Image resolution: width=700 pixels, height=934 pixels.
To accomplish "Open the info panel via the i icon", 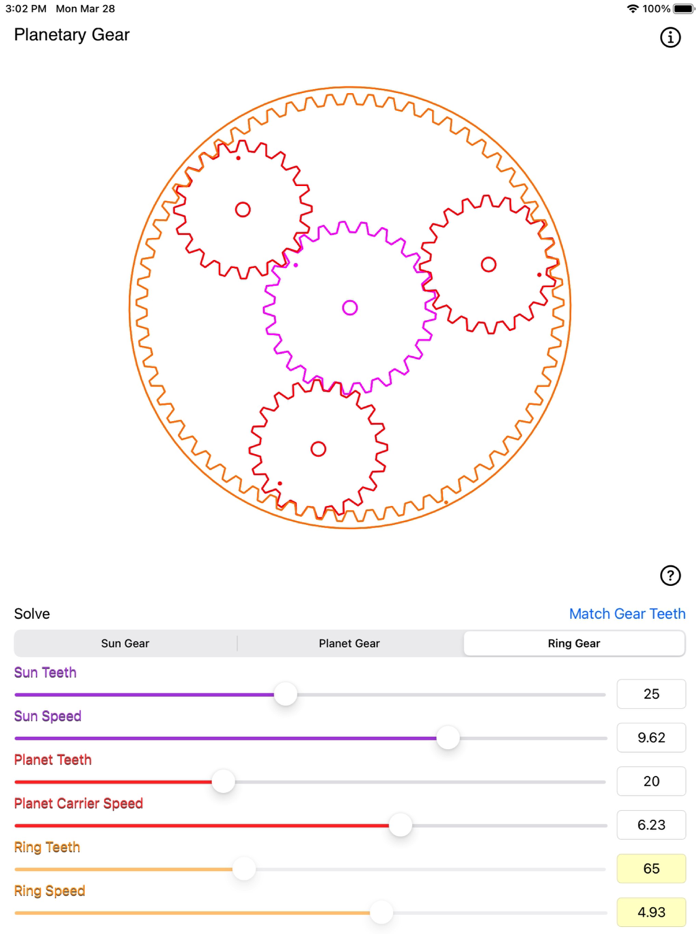I will pos(670,38).
